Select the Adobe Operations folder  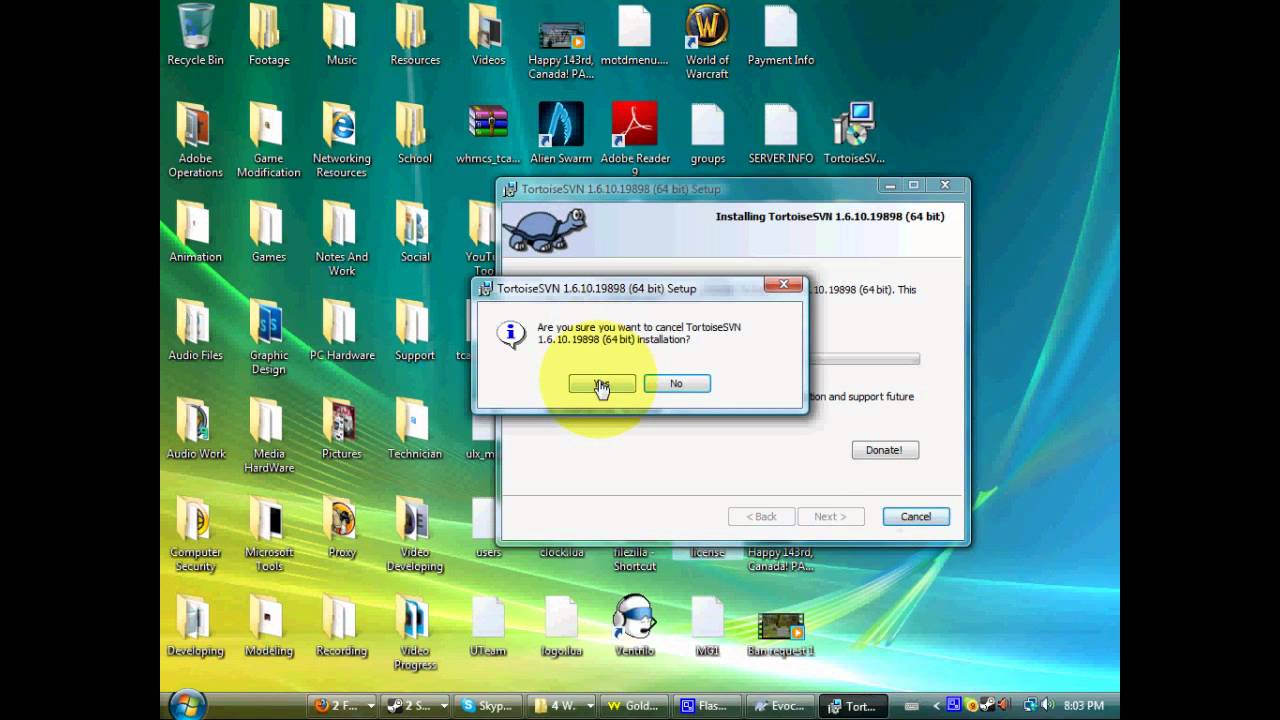click(195, 140)
